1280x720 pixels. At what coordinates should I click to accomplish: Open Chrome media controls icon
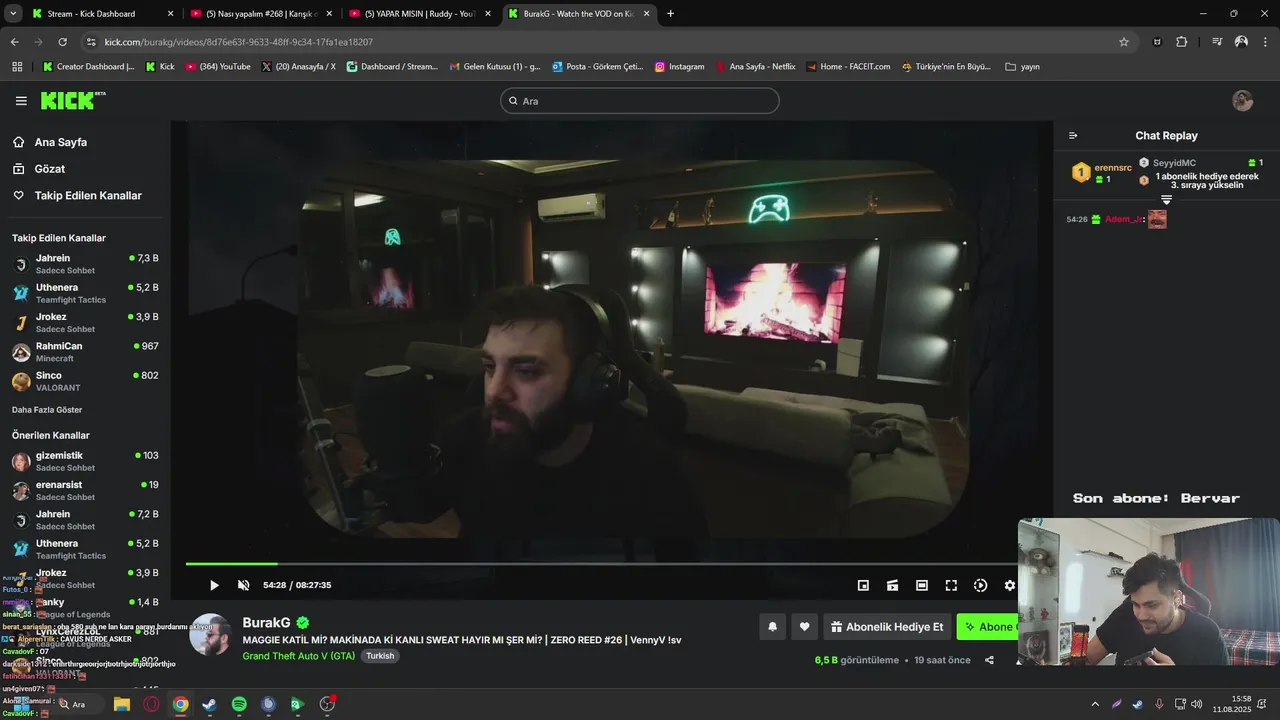click(x=1217, y=42)
